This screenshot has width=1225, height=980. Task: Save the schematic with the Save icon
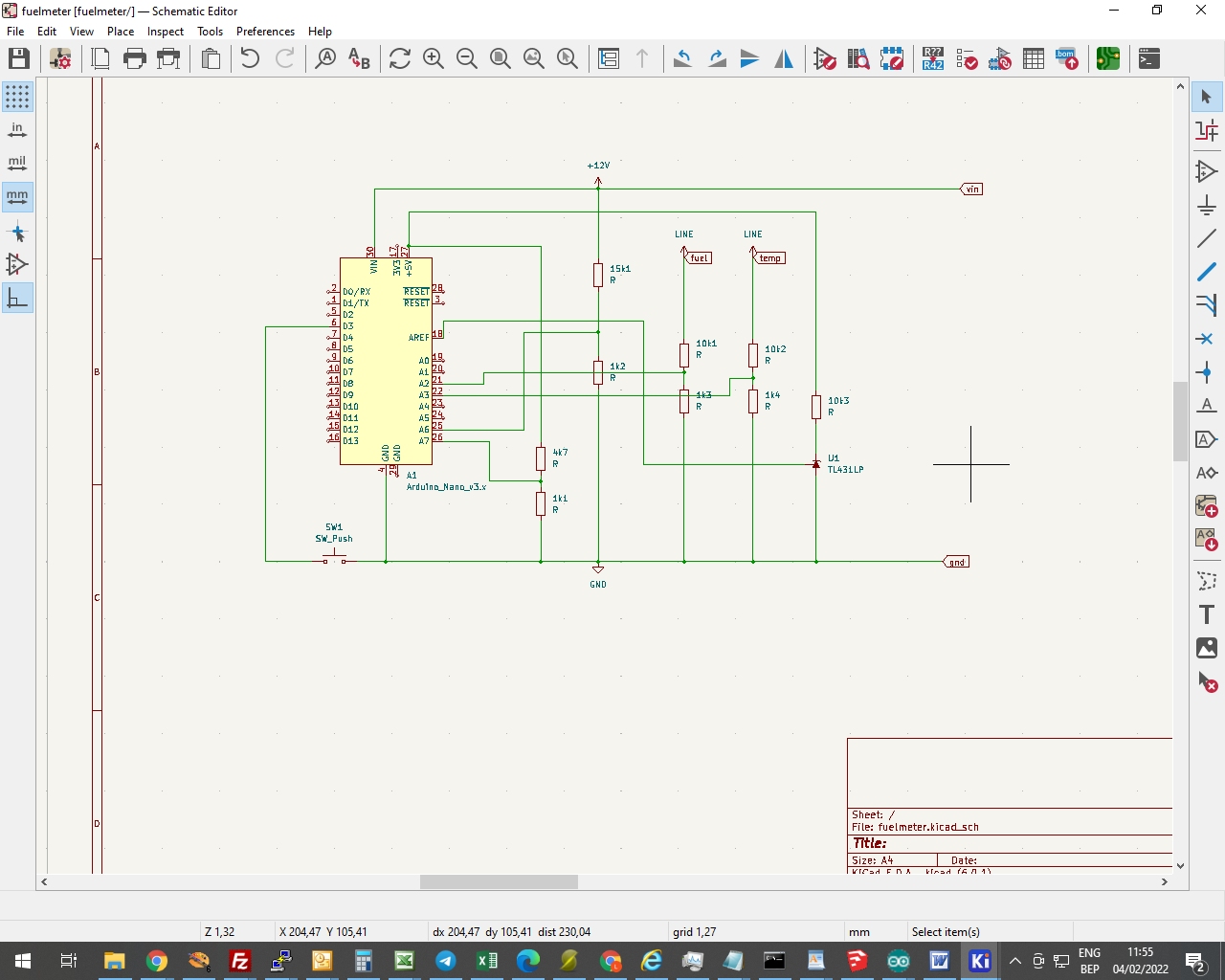click(x=19, y=58)
